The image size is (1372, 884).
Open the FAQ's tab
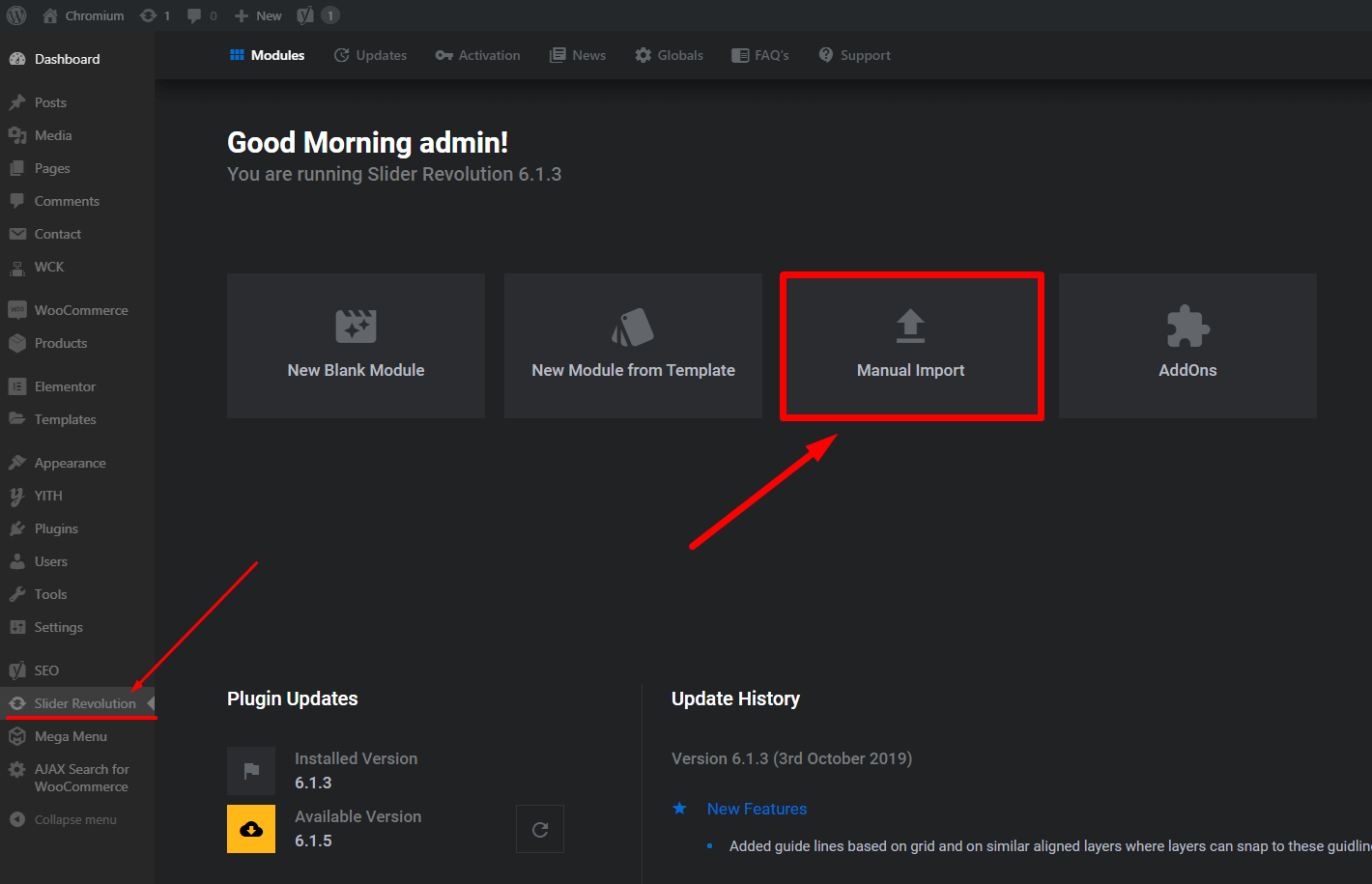pos(760,55)
